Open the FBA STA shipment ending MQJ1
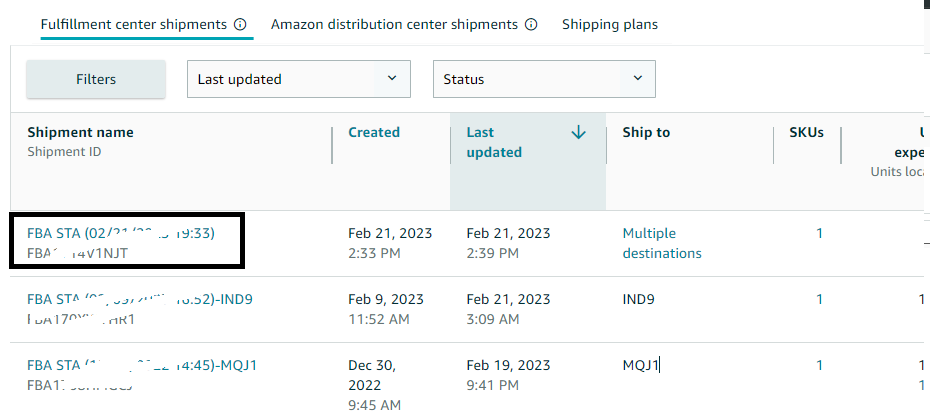 (x=142, y=365)
